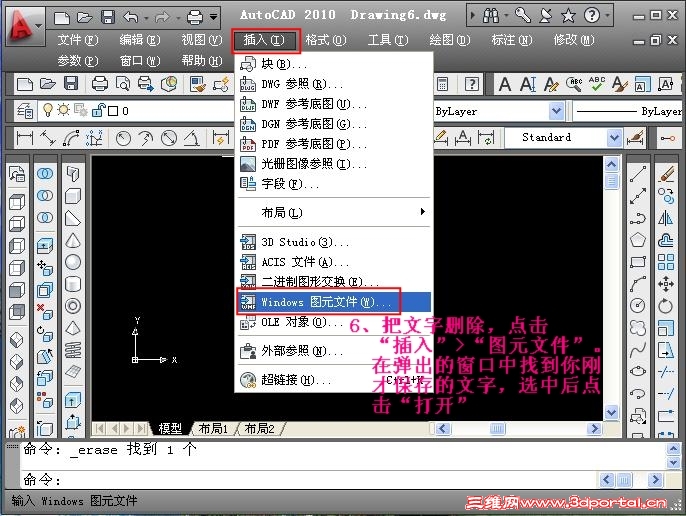Viewport: 686px width, 516px height.
Task: Toggle the layer lock padlock icon
Action: click(99, 110)
